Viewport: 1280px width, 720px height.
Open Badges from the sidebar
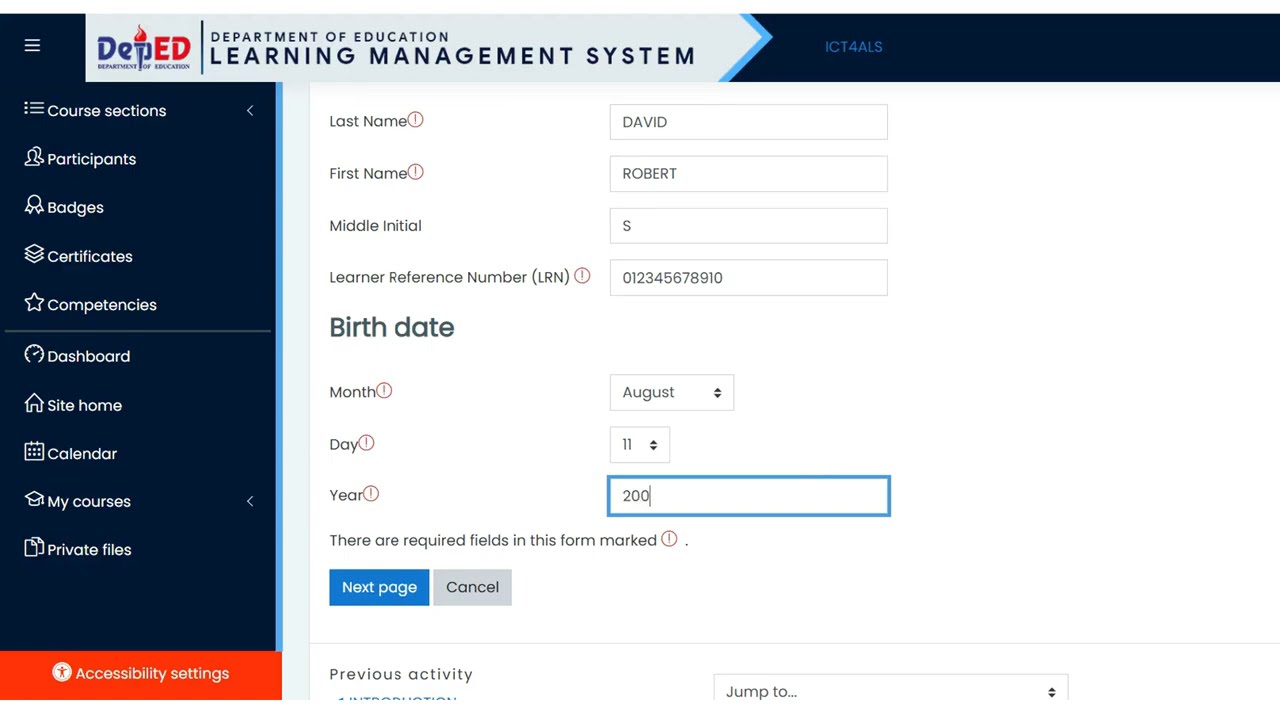pos(76,207)
